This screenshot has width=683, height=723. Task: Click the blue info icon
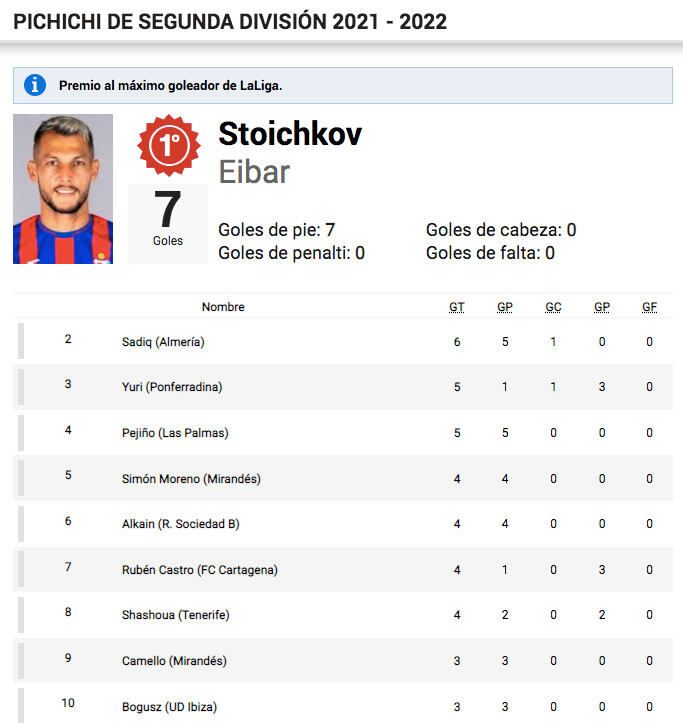[x=35, y=85]
